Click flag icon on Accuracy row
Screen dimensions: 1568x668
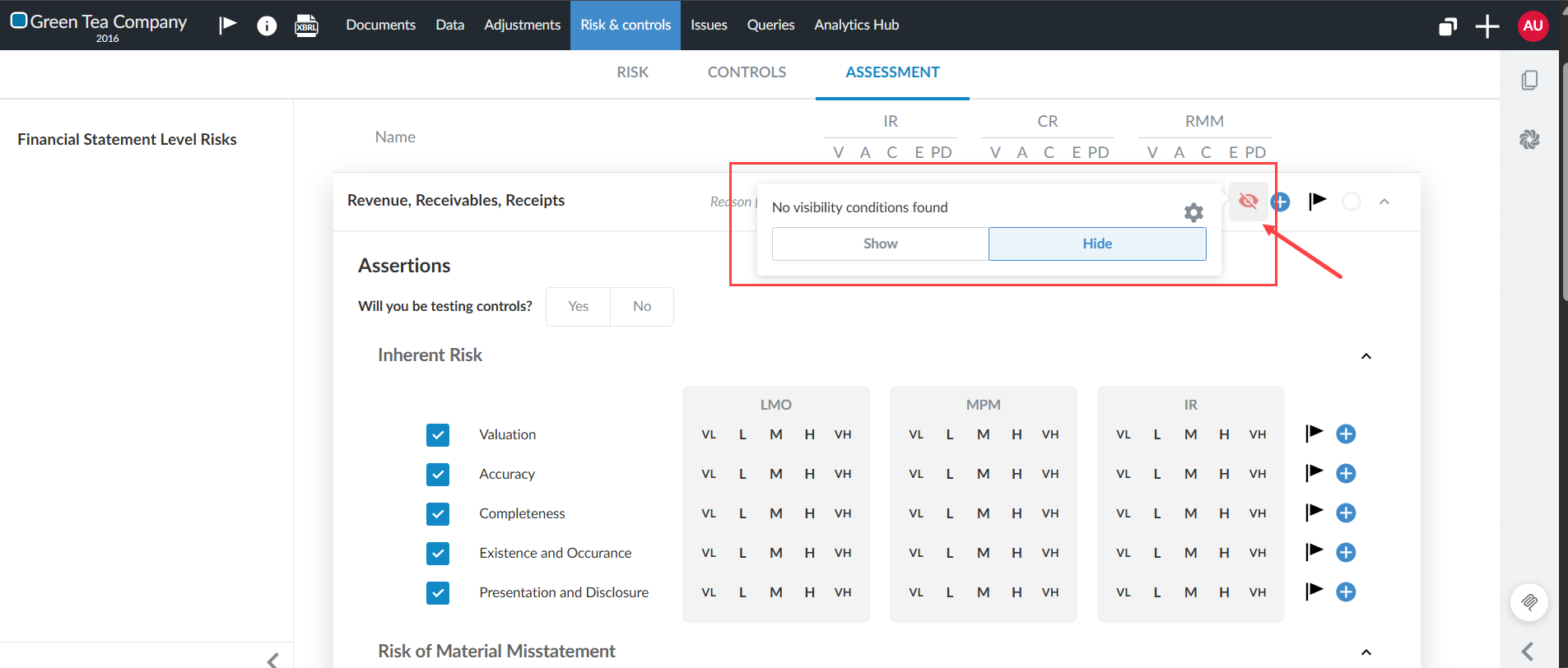[x=1314, y=473]
